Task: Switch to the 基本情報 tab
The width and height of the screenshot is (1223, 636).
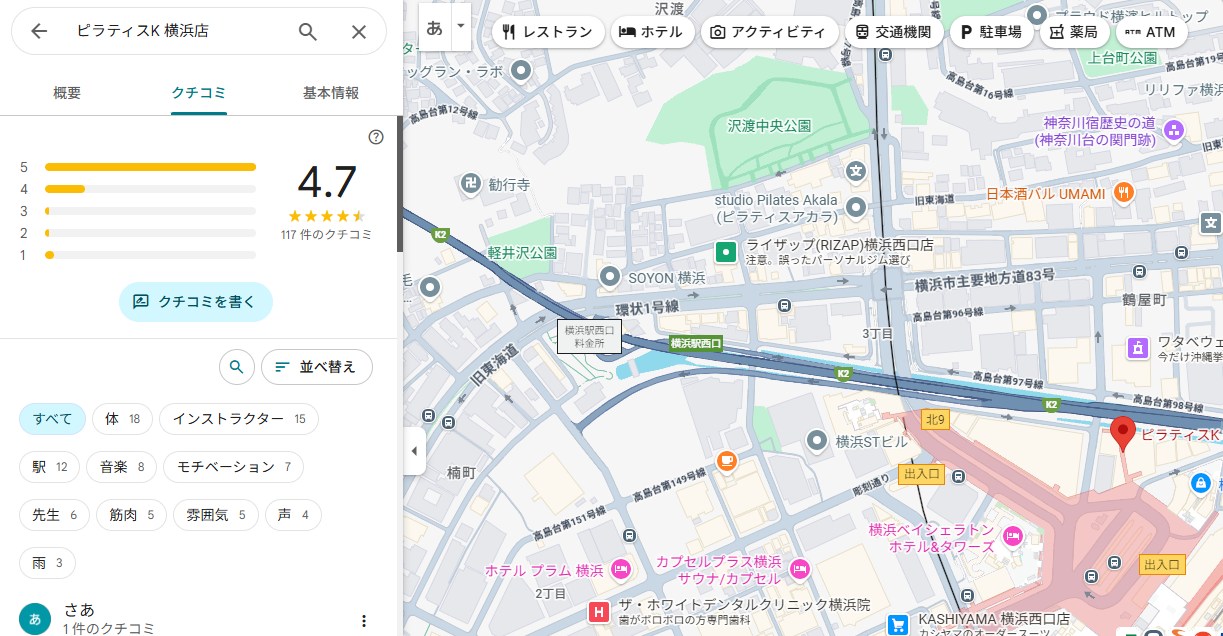Action: click(x=331, y=93)
